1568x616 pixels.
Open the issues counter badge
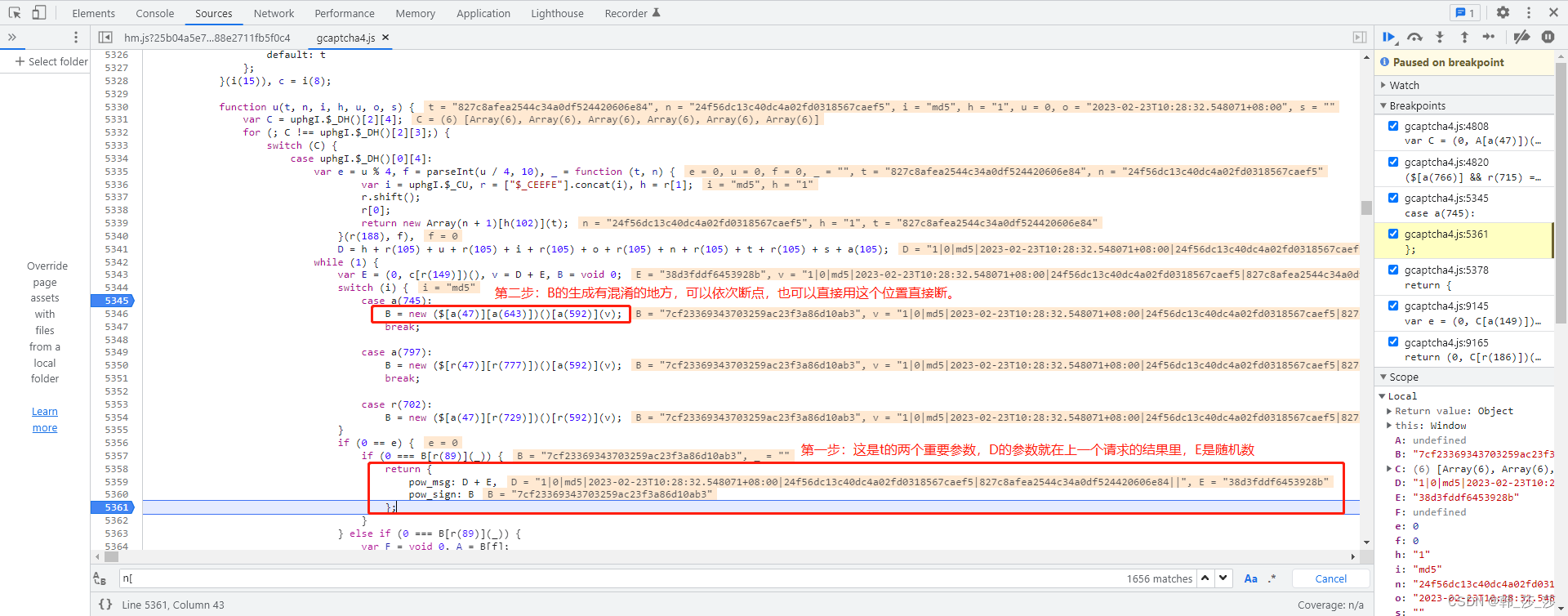point(1463,12)
